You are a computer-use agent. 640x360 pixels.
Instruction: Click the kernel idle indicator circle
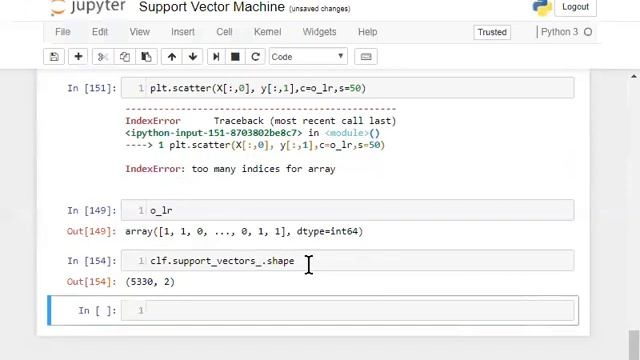[588, 32]
